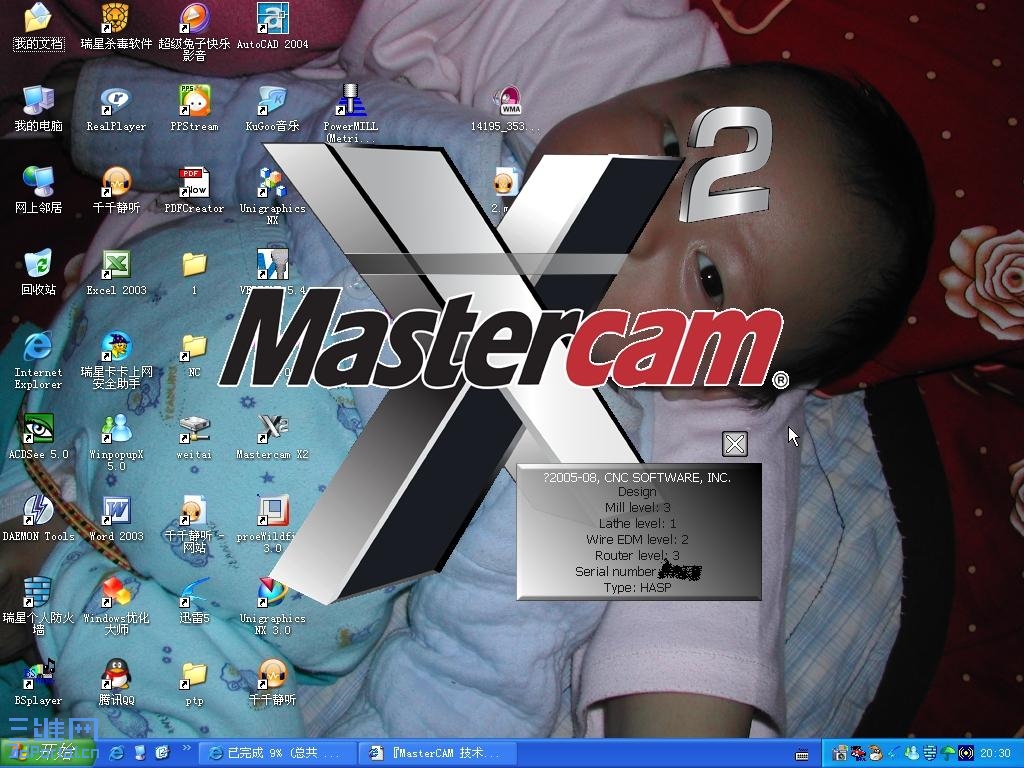Open the ptp folder shortcut

pyautogui.click(x=194, y=683)
